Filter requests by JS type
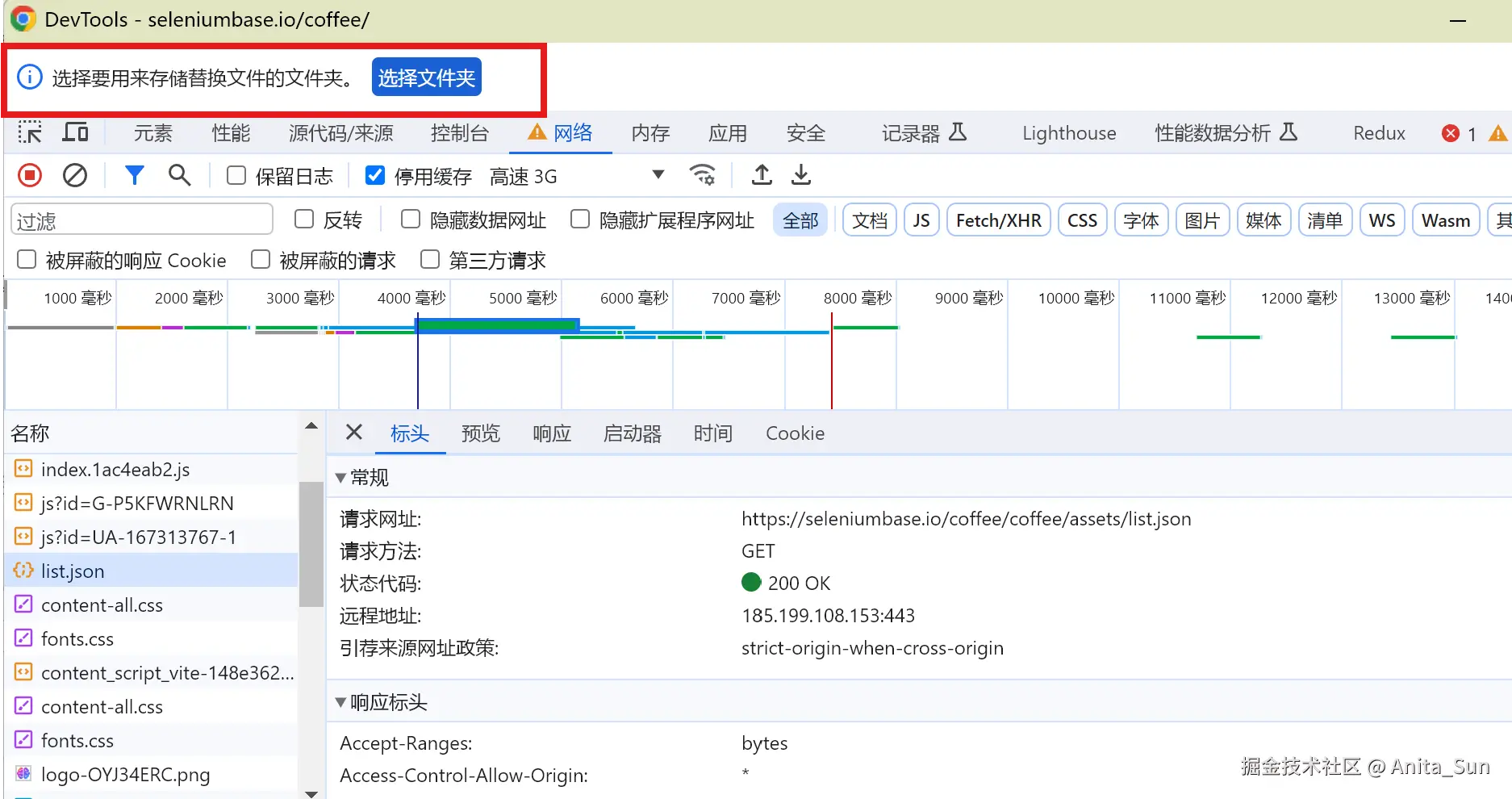Viewport: 1512px width, 799px height. [921, 220]
